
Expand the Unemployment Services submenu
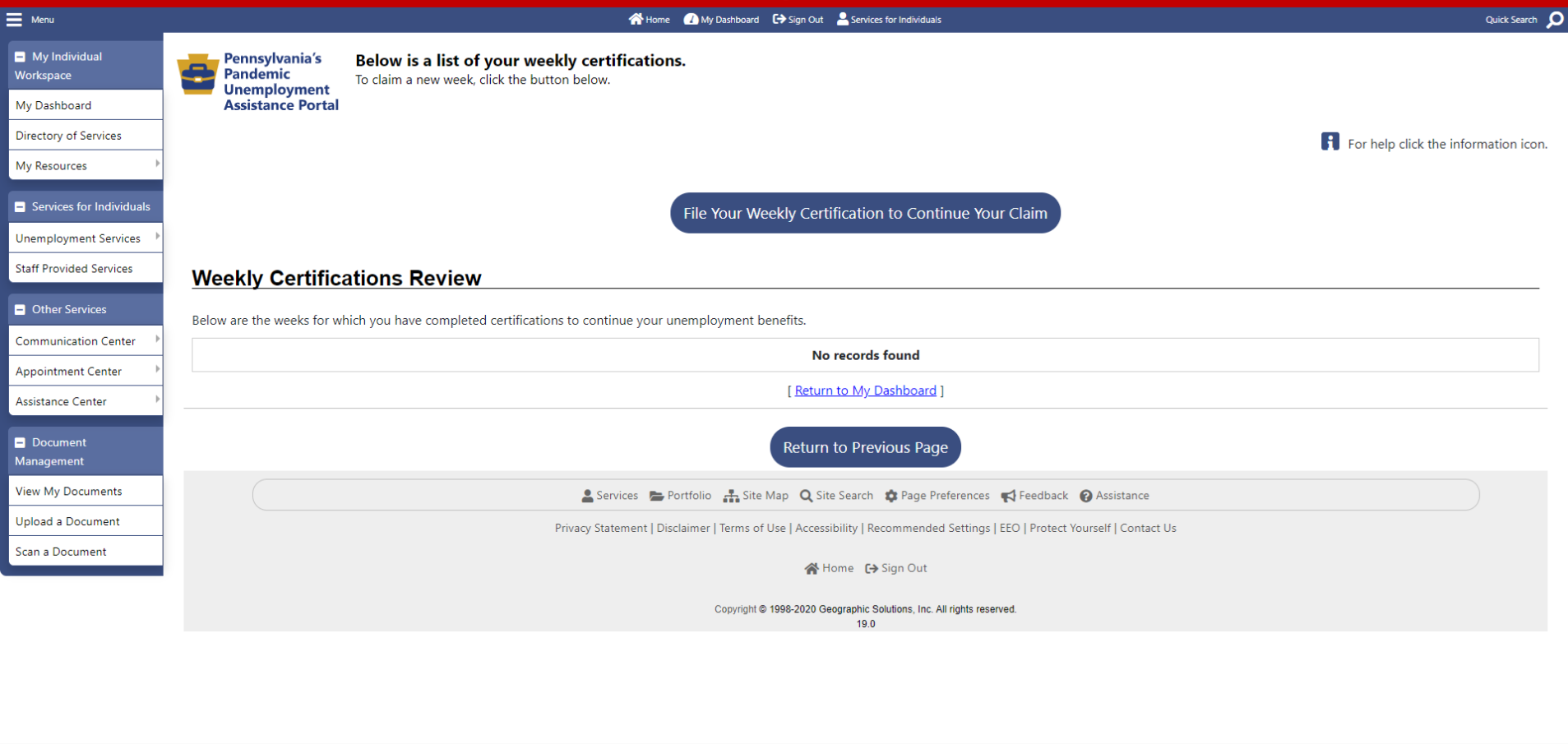point(157,238)
